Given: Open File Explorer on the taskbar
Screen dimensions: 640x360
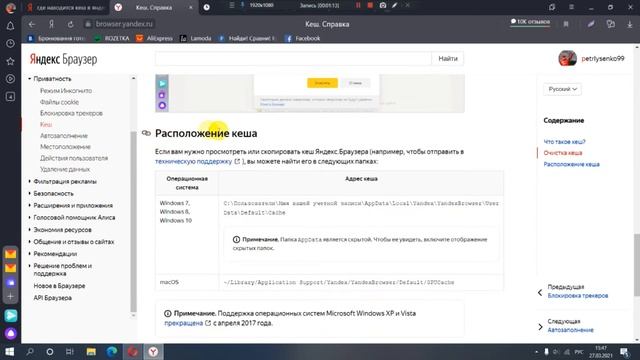Looking at the screenshot, I should click(x=91, y=351).
